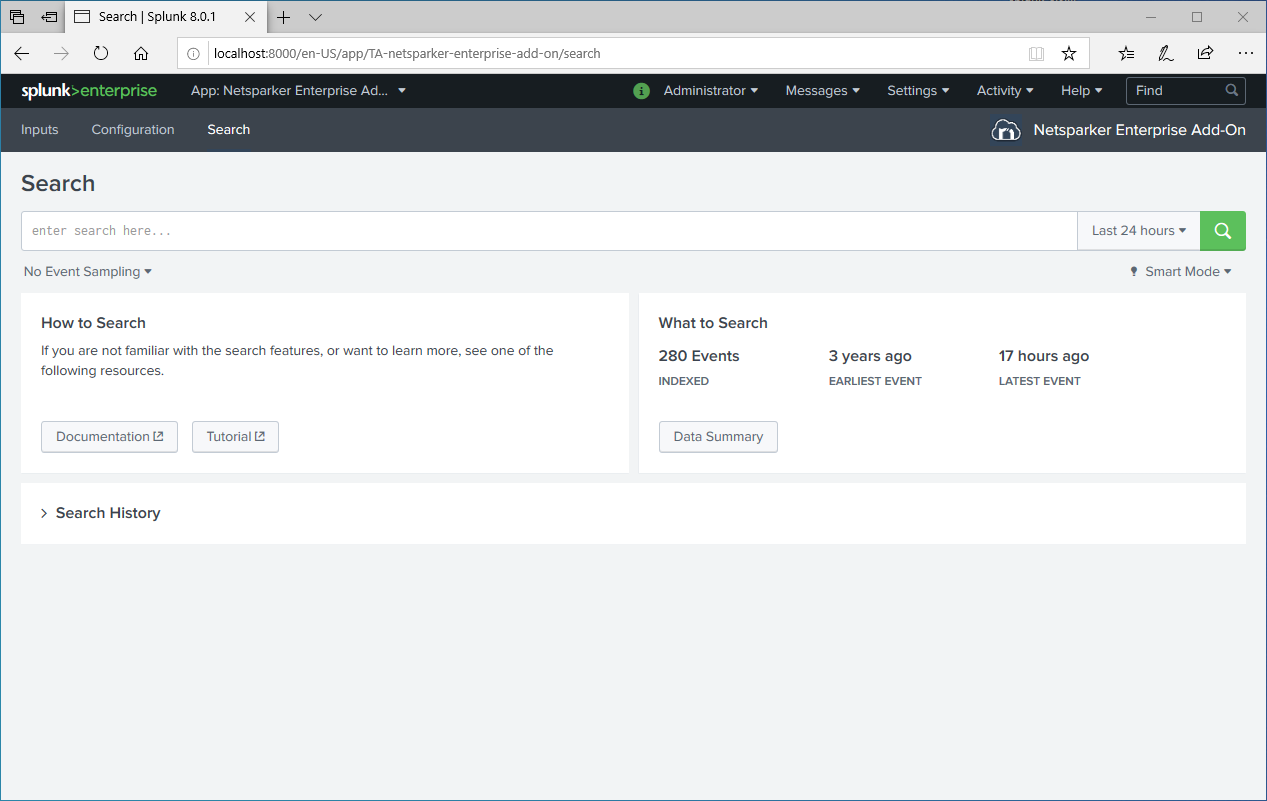The height and width of the screenshot is (801, 1267).
Task: Click the Splunk enterprise logo
Action: (x=88, y=90)
